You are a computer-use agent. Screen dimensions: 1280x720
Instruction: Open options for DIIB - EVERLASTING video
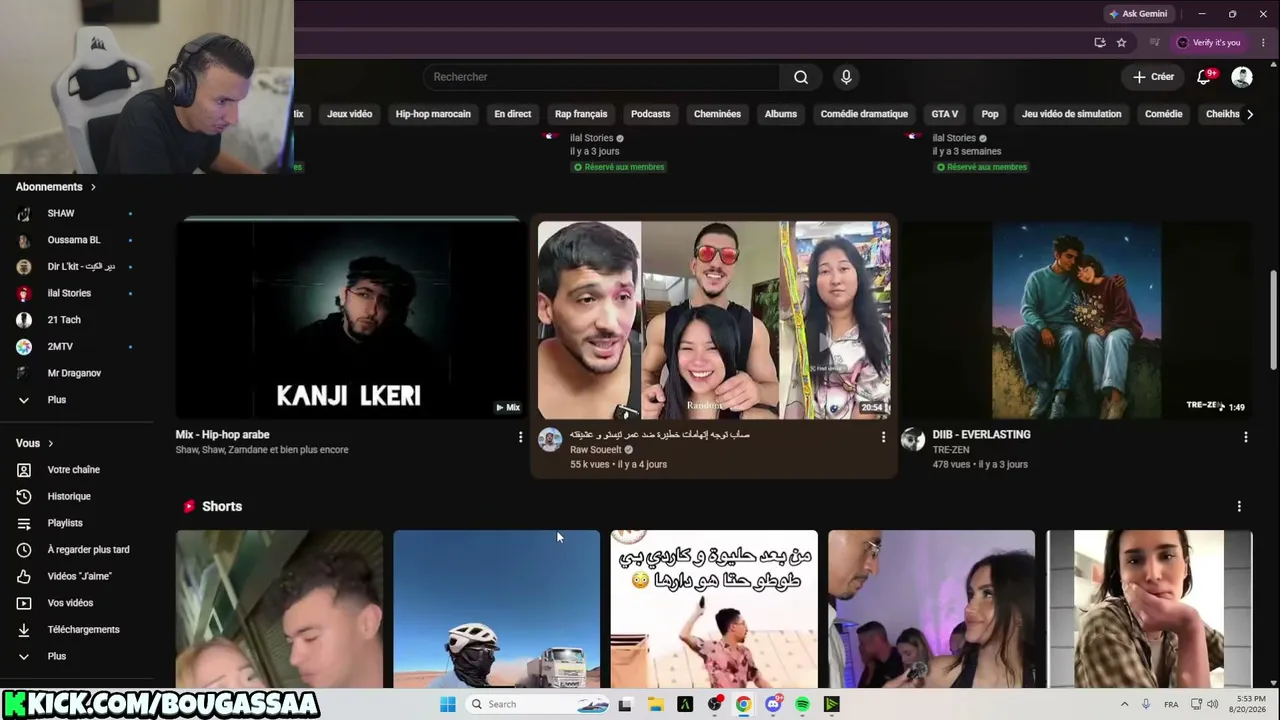[1245, 437]
